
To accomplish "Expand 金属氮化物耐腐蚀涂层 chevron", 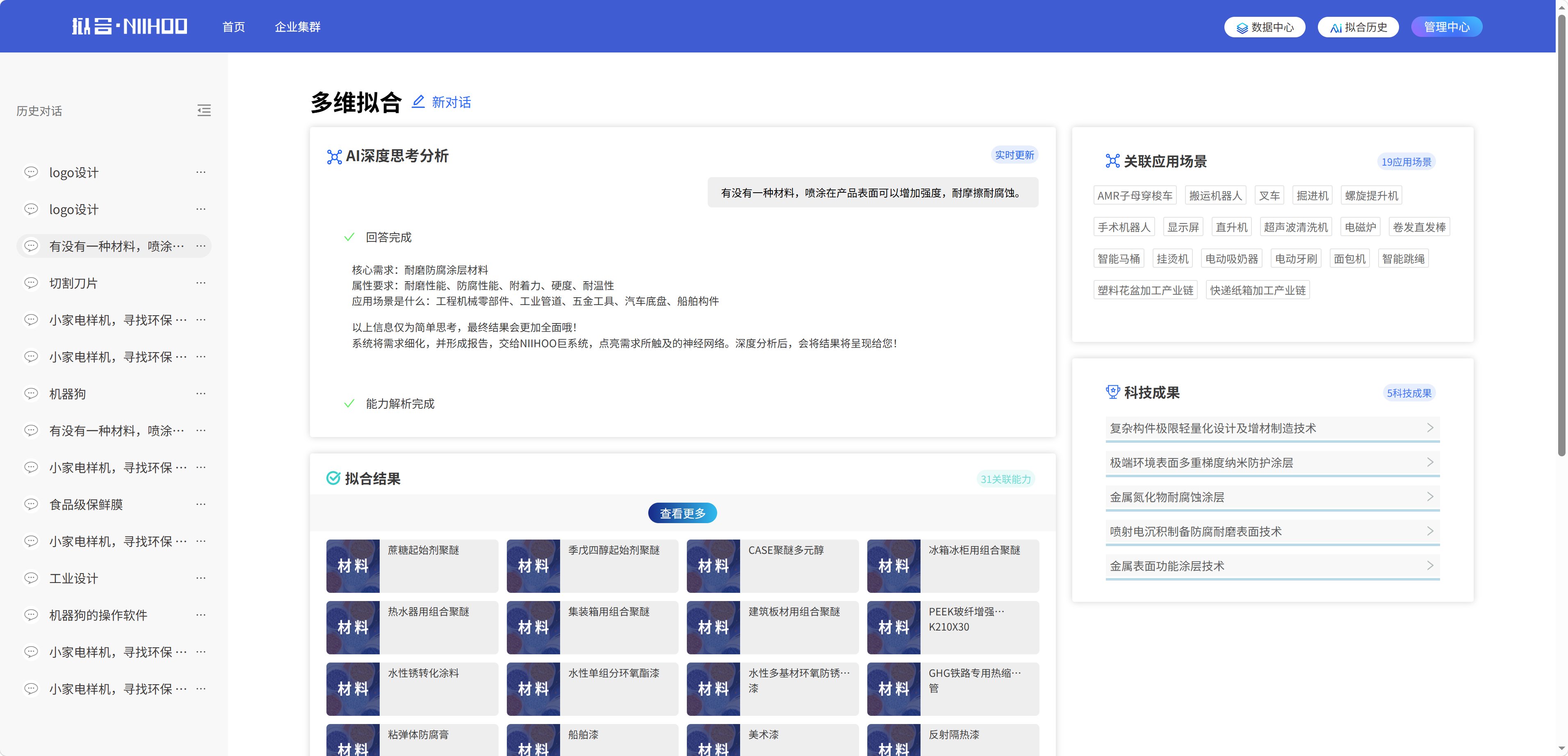I will pyautogui.click(x=1430, y=496).
